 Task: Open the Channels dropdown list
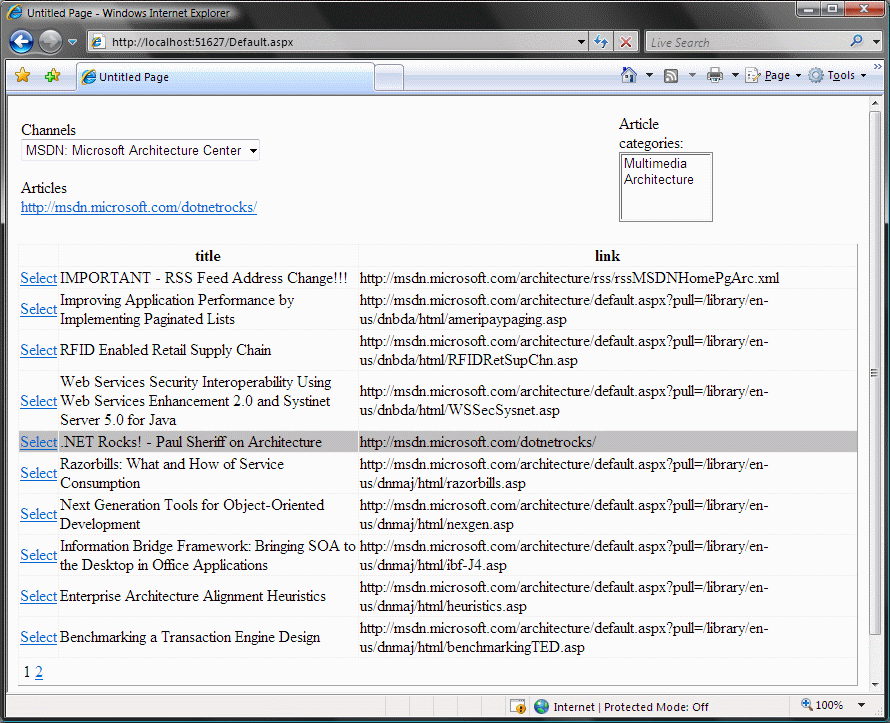tap(140, 150)
